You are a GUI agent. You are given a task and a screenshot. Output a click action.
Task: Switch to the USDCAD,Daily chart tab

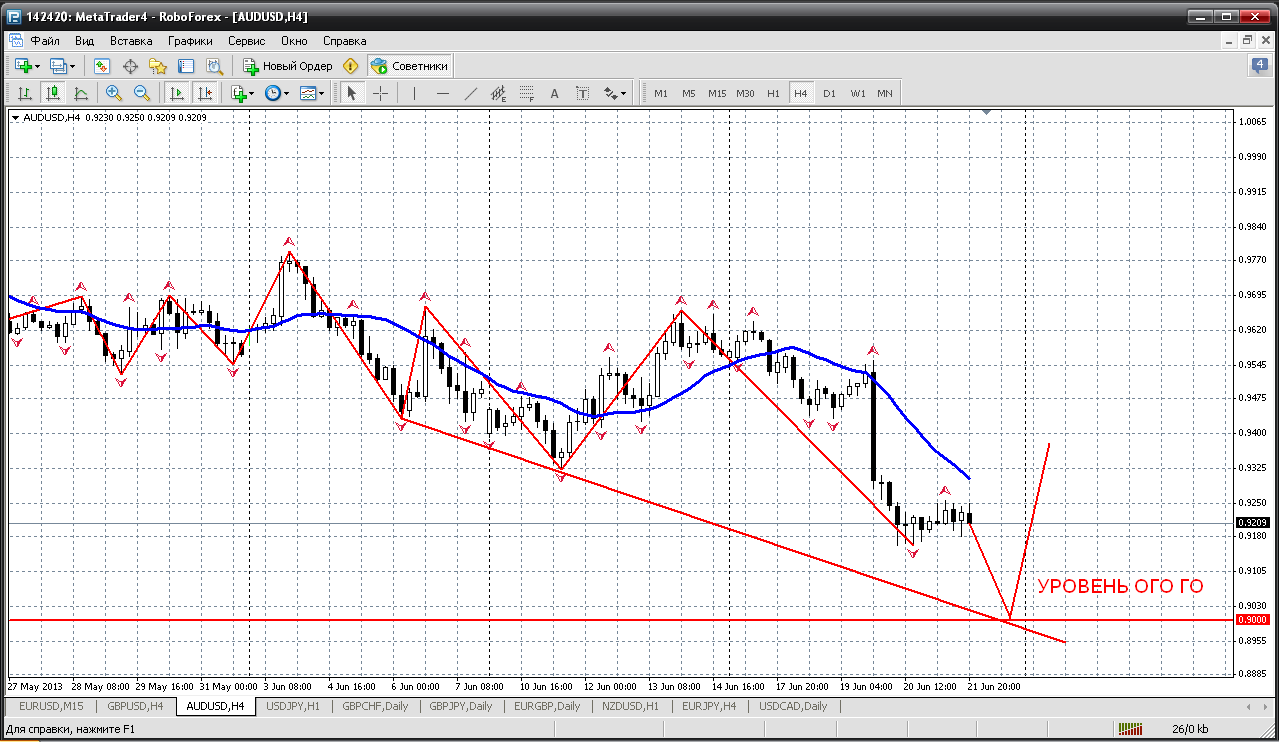793,706
